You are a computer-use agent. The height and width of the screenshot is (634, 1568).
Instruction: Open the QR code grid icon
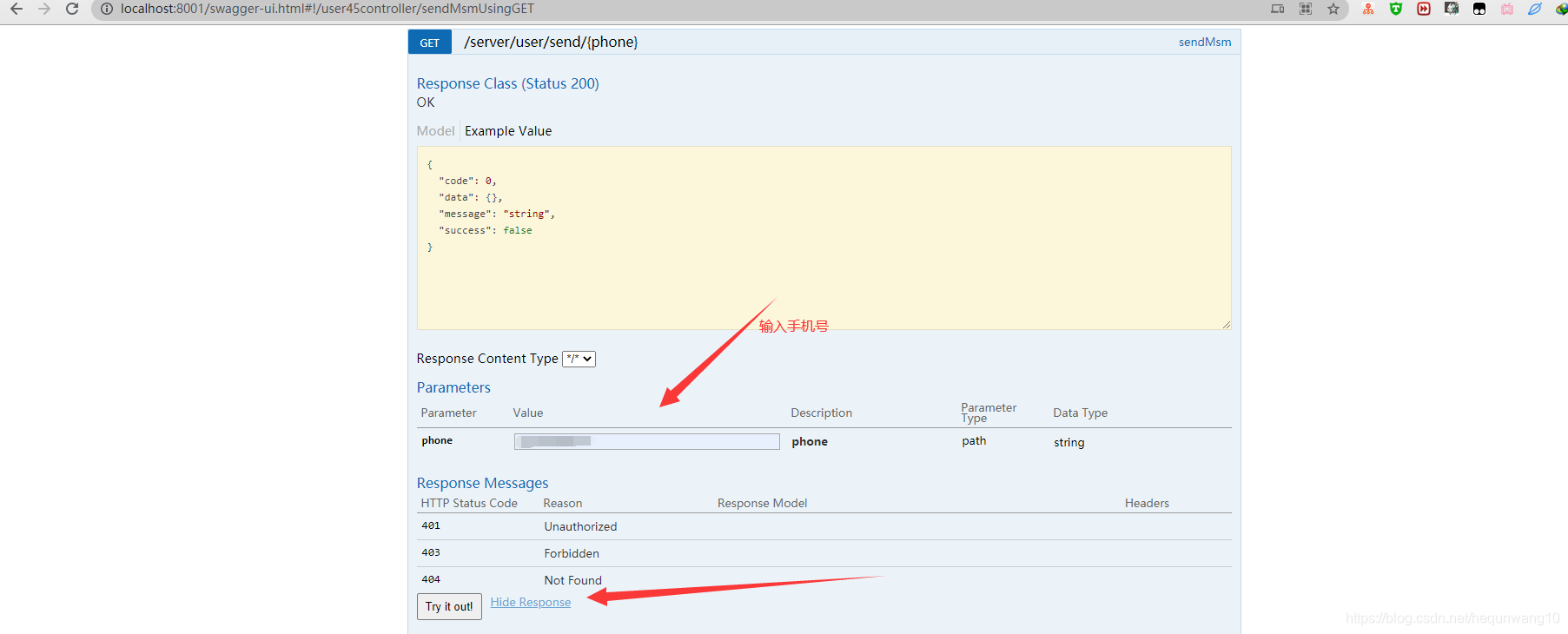coord(1306,9)
